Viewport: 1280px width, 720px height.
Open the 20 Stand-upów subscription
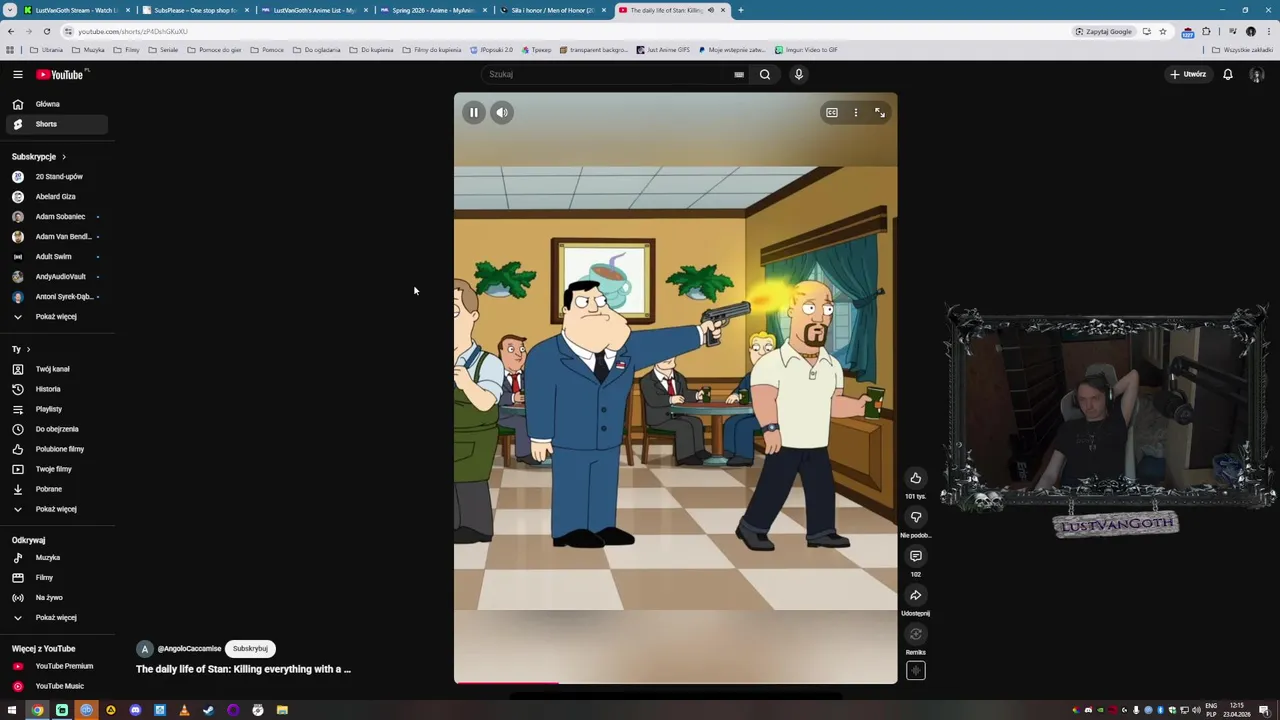(55, 177)
